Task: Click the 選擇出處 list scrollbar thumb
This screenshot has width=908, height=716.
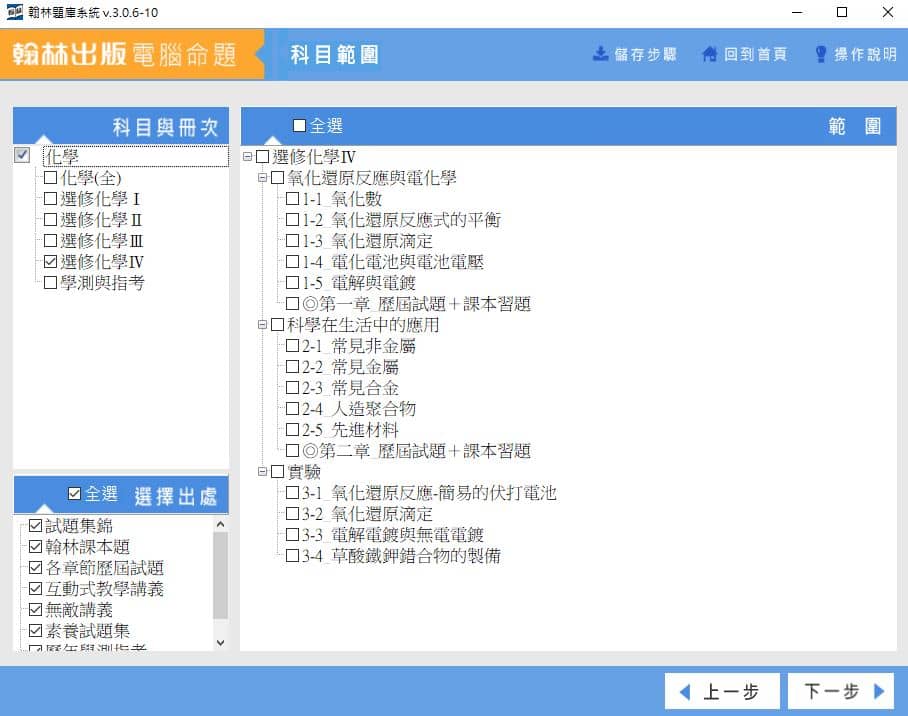Action: tap(220, 576)
